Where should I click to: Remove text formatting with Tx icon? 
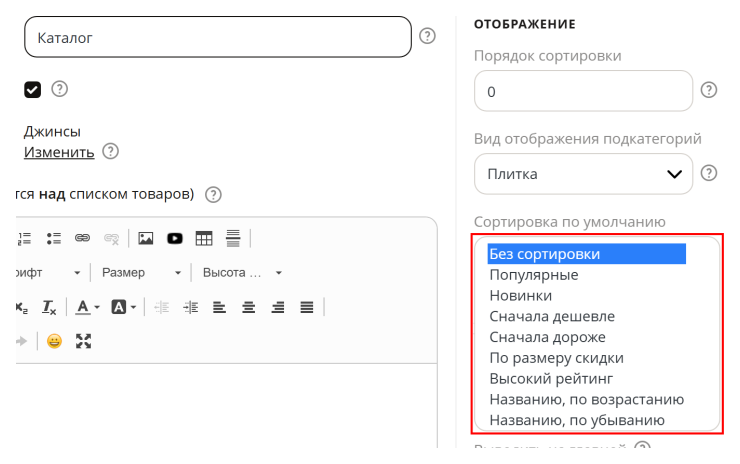49,308
